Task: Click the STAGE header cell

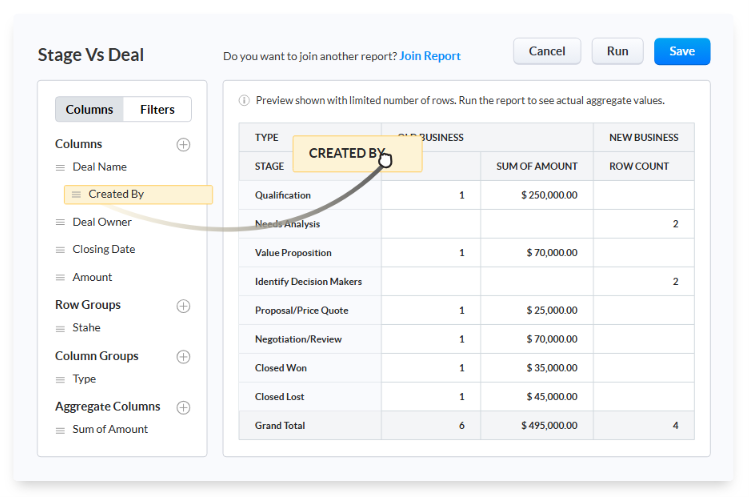Action: (x=269, y=166)
